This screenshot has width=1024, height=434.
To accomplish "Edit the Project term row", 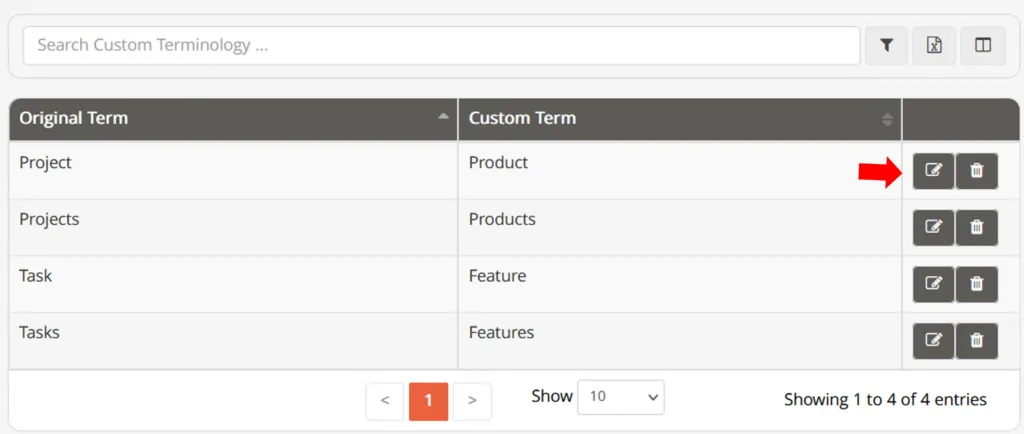I will [934, 171].
